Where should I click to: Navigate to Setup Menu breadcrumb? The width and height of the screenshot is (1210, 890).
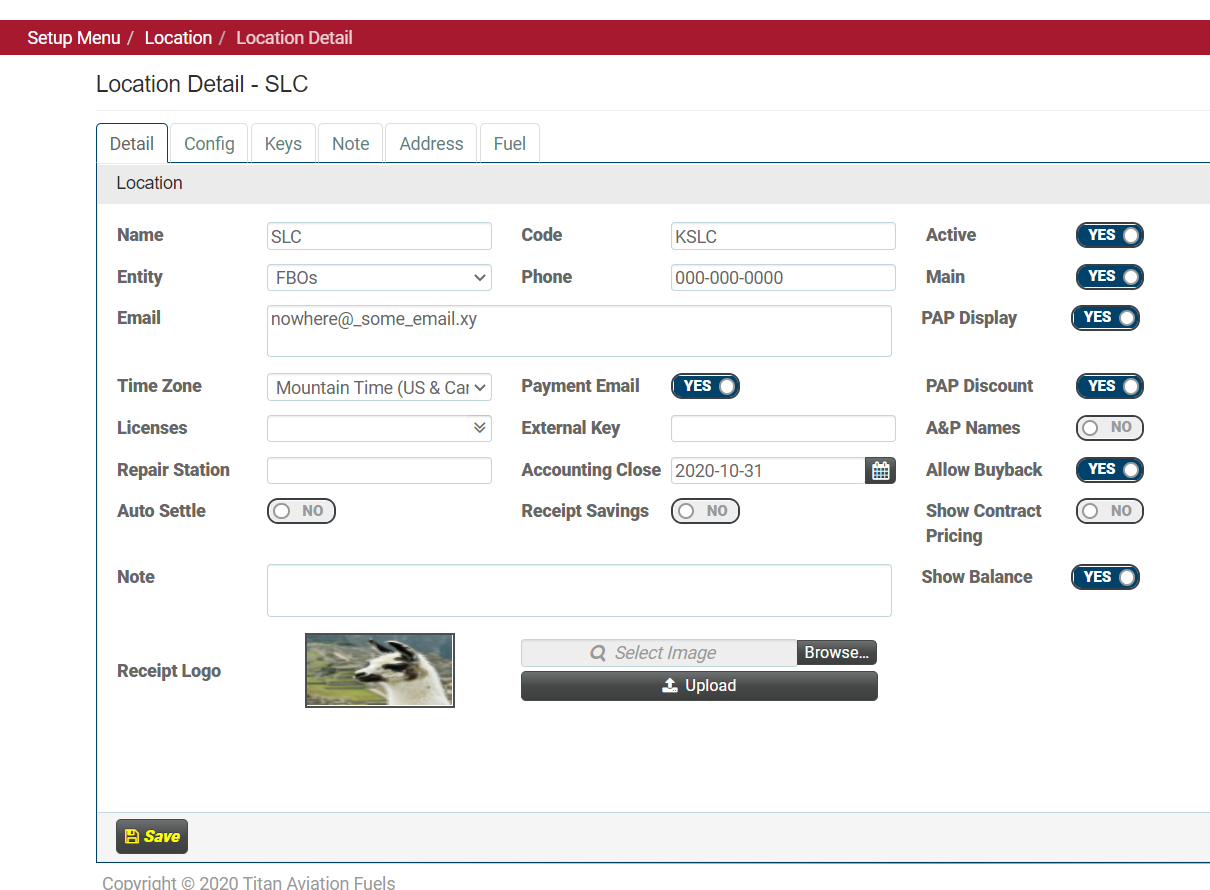pyautogui.click(x=74, y=38)
